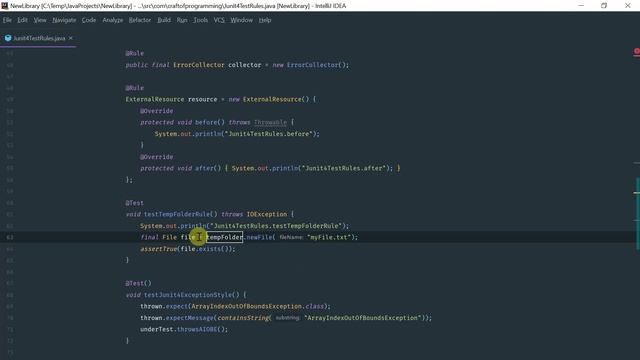This screenshot has width=640, height=360.
Task: Click the expectMessage method call
Action: coord(190,318)
